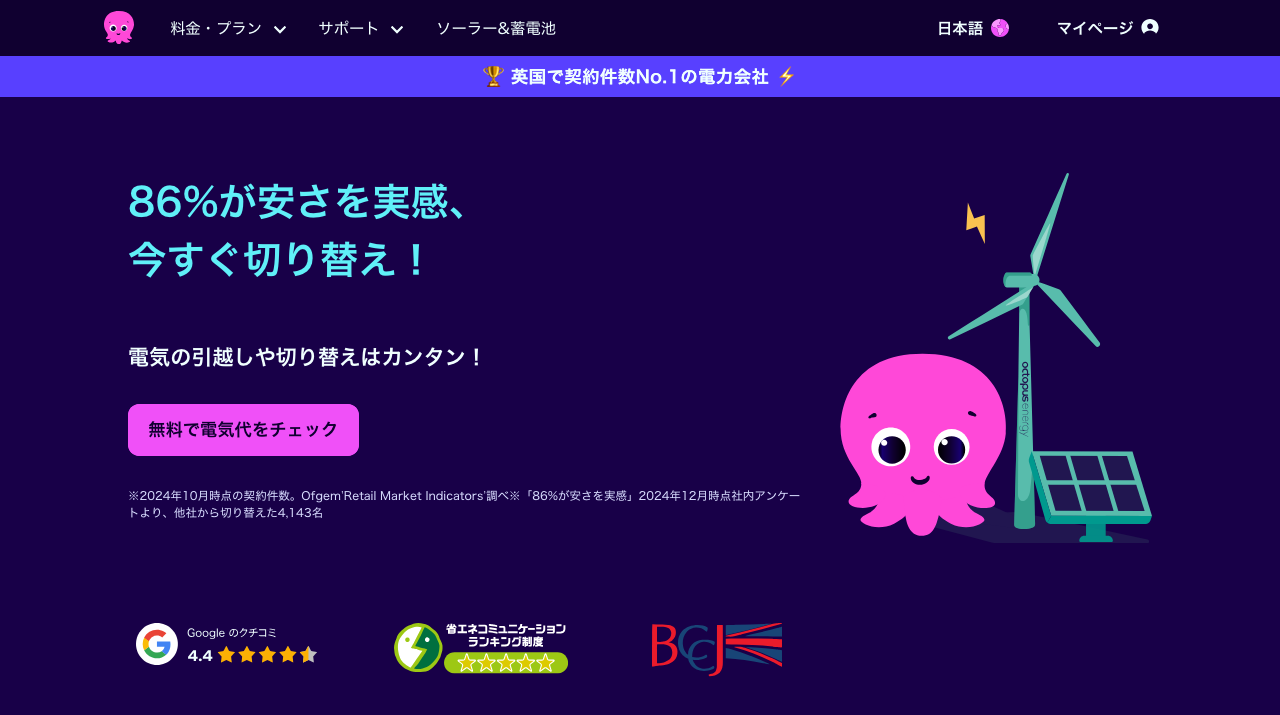This screenshot has width=1280, height=715.
Task: Click the user avatar icon beside マイページ
Action: point(1150,28)
